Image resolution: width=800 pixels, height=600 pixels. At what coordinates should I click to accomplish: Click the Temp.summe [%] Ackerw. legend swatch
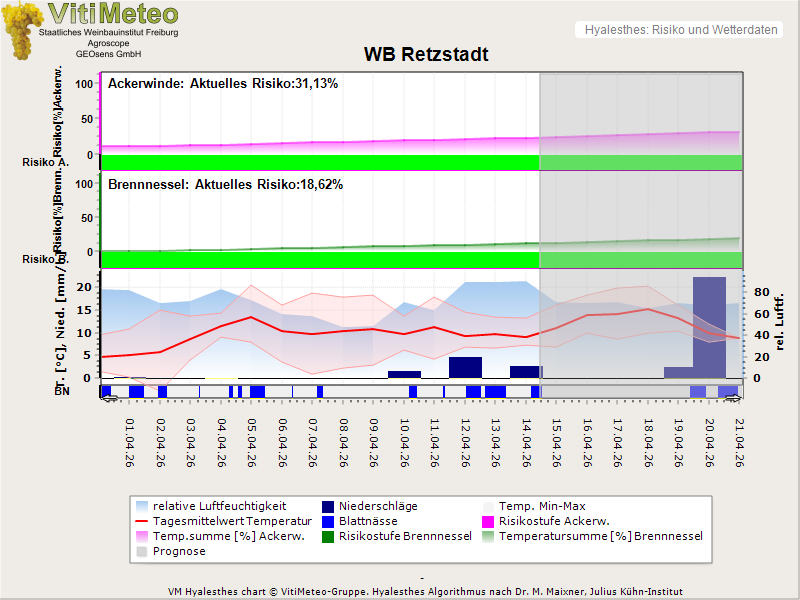click(144, 536)
